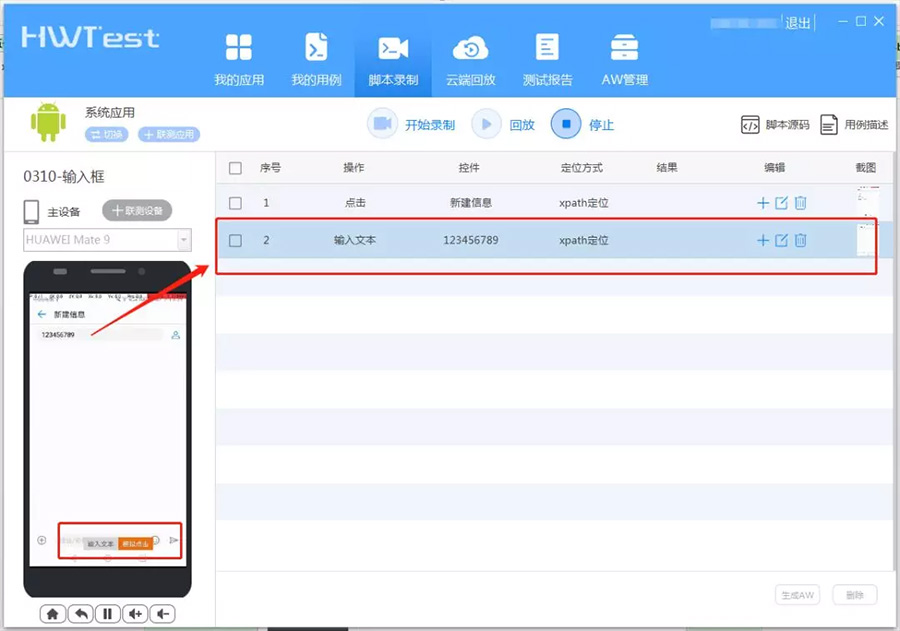Check the checkbox for step 1
900x631 pixels.
click(x=235, y=203)
